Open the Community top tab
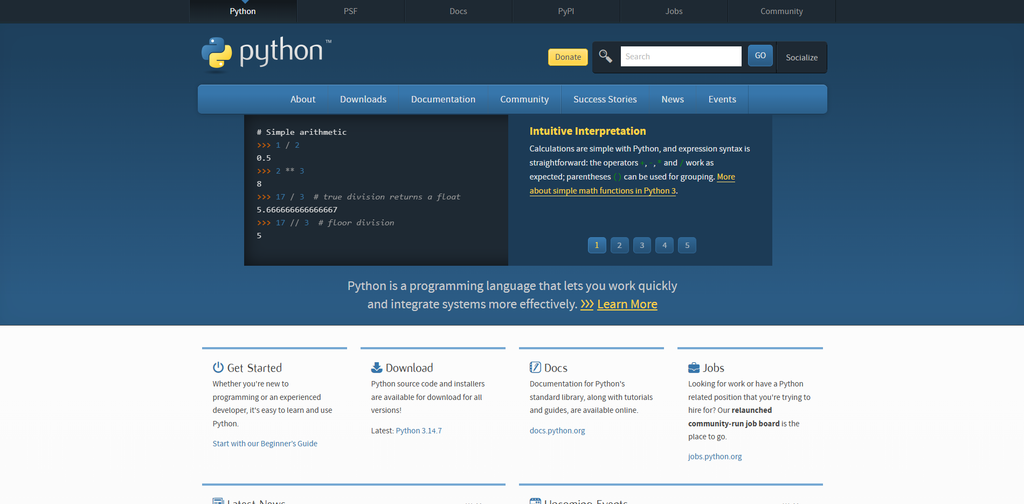The width and height of the screenshot is (1024, 504). [782, 11]
